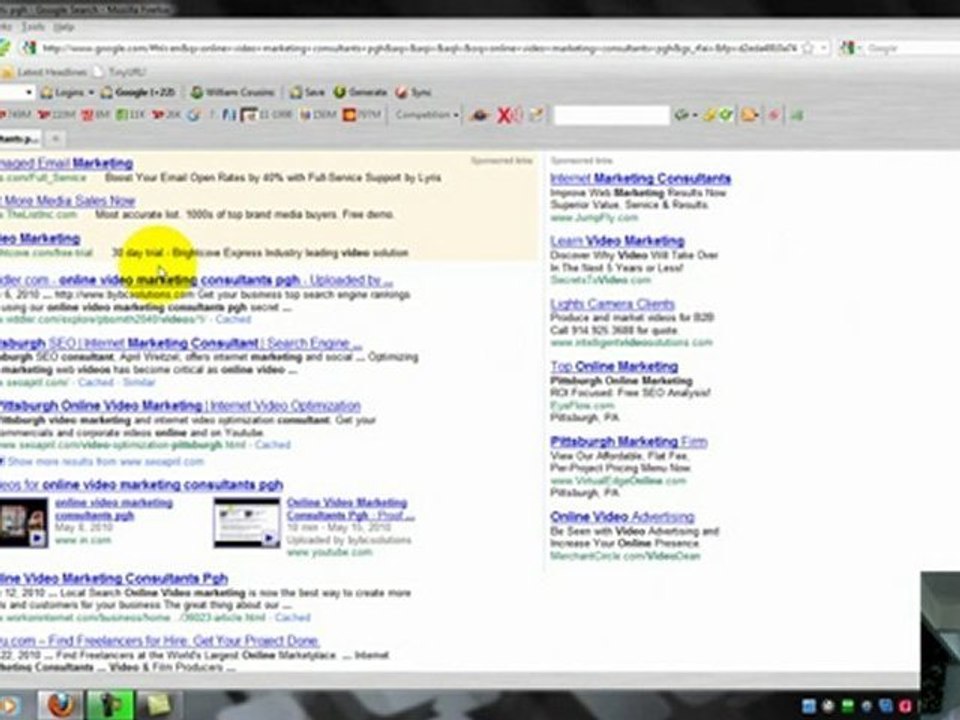The height and width of the screenshot is (720, 960).
Task: Focus the Google search box in toolbar
Action: point(912,48)
